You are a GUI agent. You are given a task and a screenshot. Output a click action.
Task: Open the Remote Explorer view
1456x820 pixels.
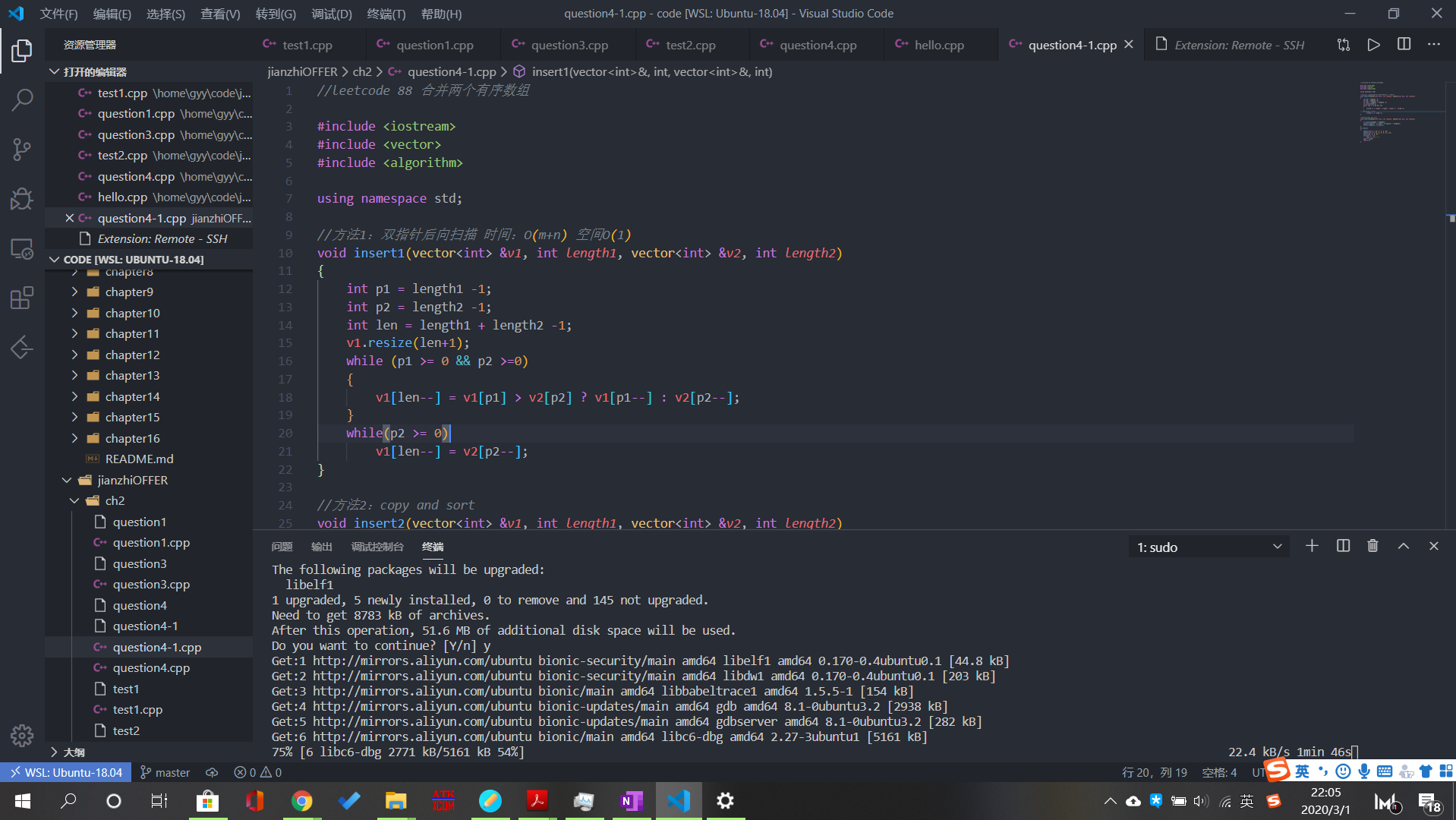(x=21, y=248)
